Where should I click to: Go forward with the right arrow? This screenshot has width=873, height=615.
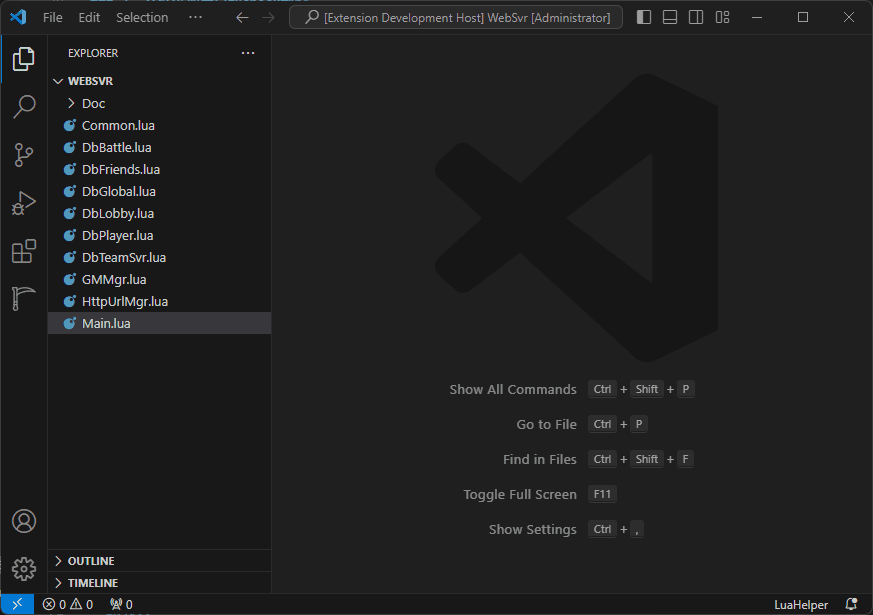click(268, 18)
